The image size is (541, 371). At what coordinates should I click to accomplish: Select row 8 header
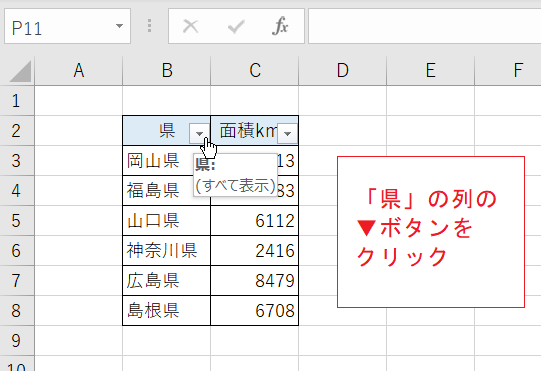(17, 311)
